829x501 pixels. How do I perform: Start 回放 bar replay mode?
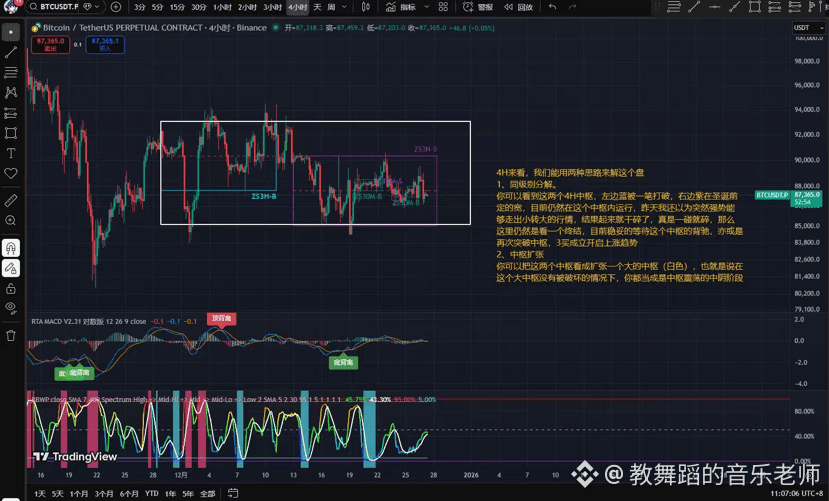(x=518, y=7)
